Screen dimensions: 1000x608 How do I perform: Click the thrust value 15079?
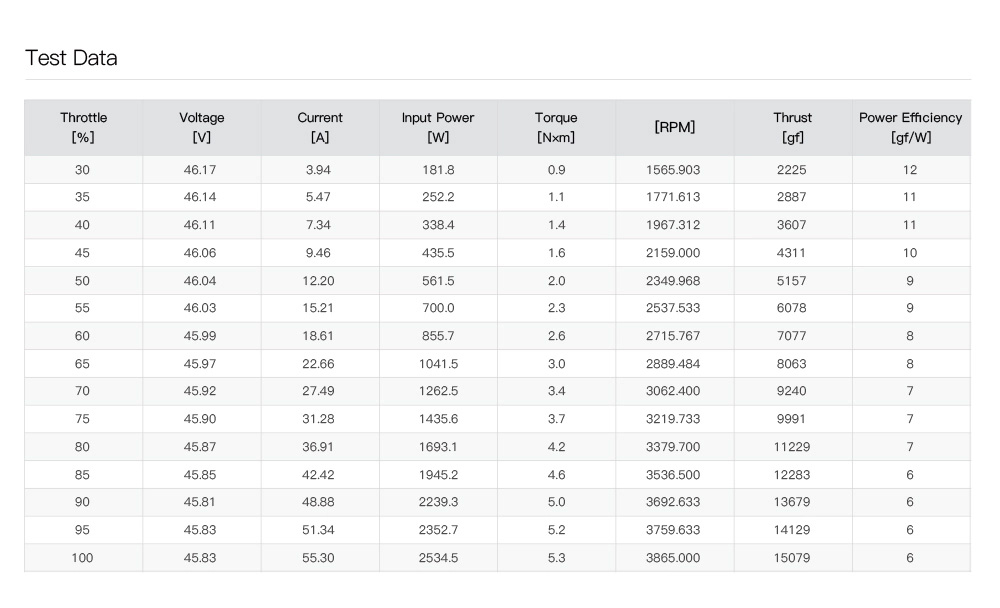pos(792,558)
